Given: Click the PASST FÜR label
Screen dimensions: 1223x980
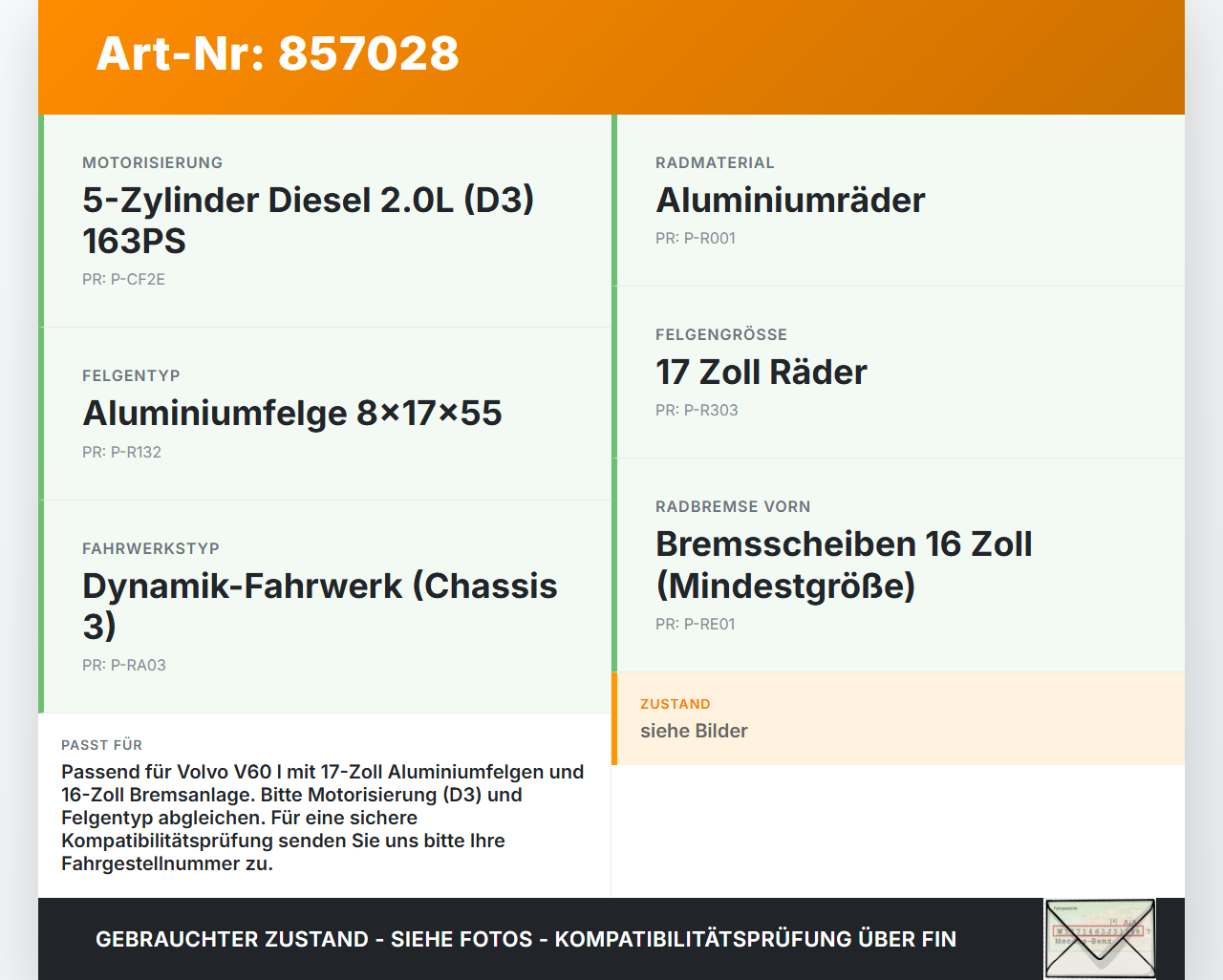Looking at the screenshot, I should (x=101, y=745).
